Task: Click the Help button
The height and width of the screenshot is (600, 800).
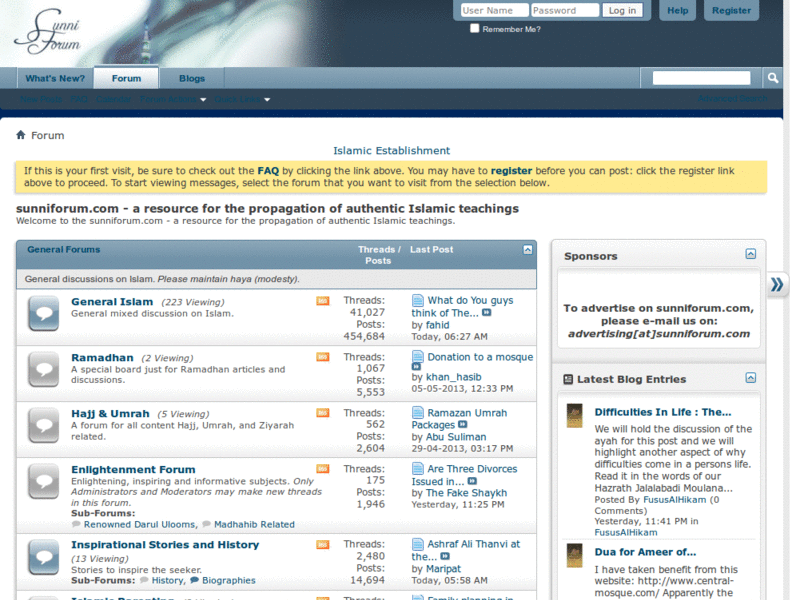Action: [x=678, y=10]
